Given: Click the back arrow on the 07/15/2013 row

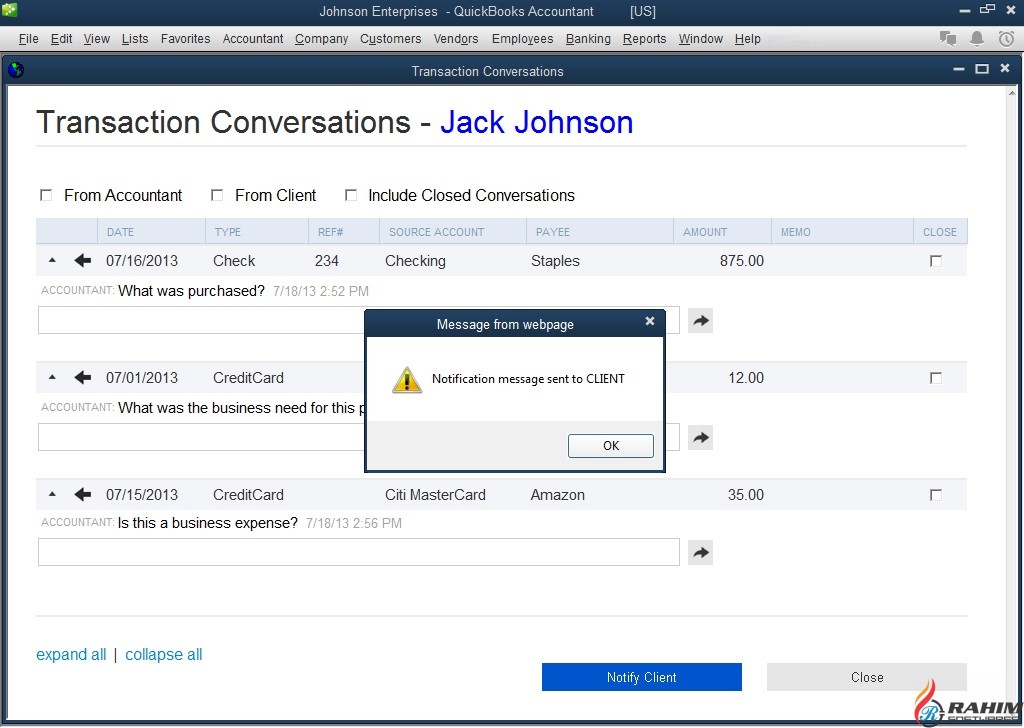Looking at the screenshot, I should click(83, 495).
